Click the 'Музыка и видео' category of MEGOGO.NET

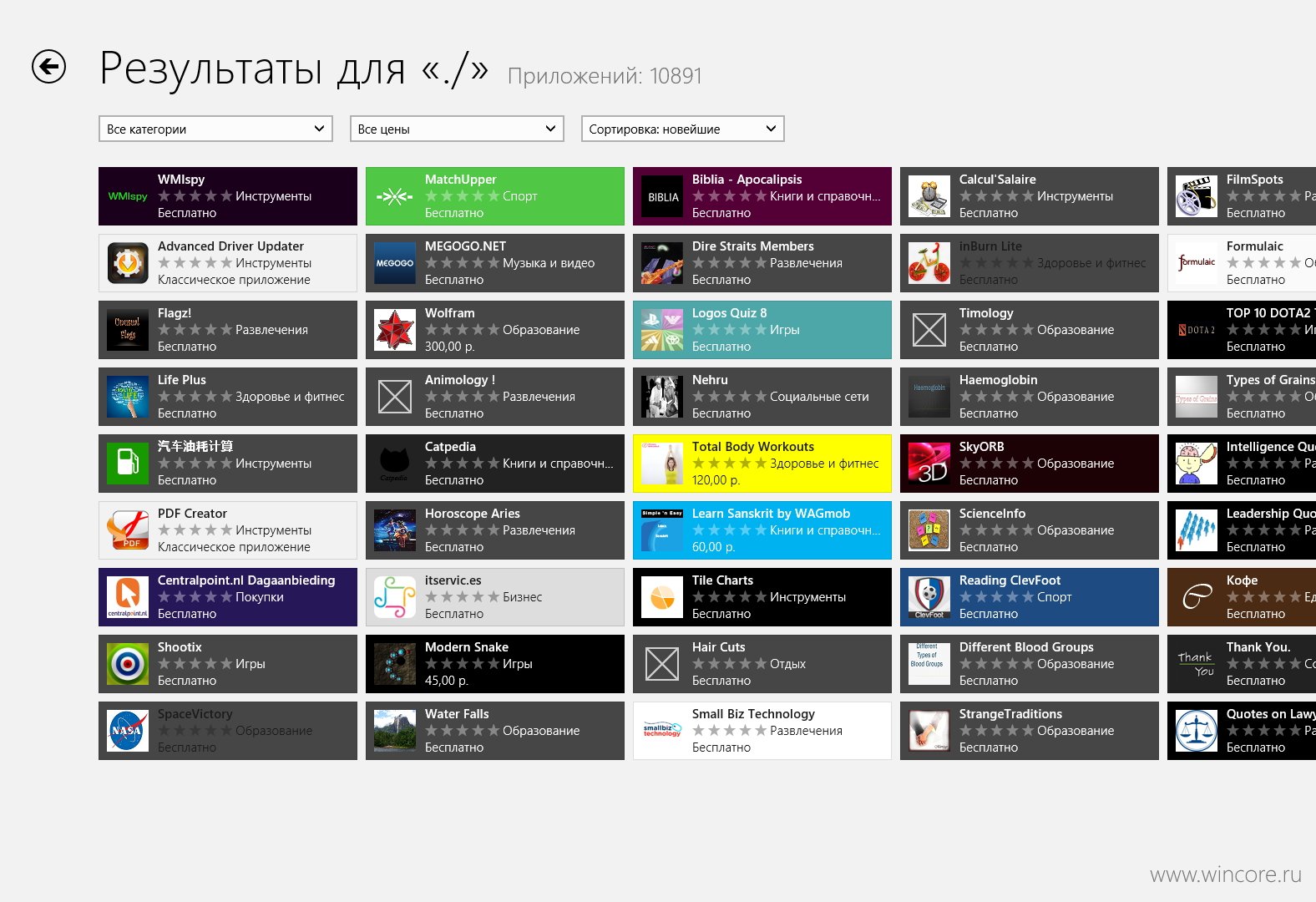(x=549, y=263)
